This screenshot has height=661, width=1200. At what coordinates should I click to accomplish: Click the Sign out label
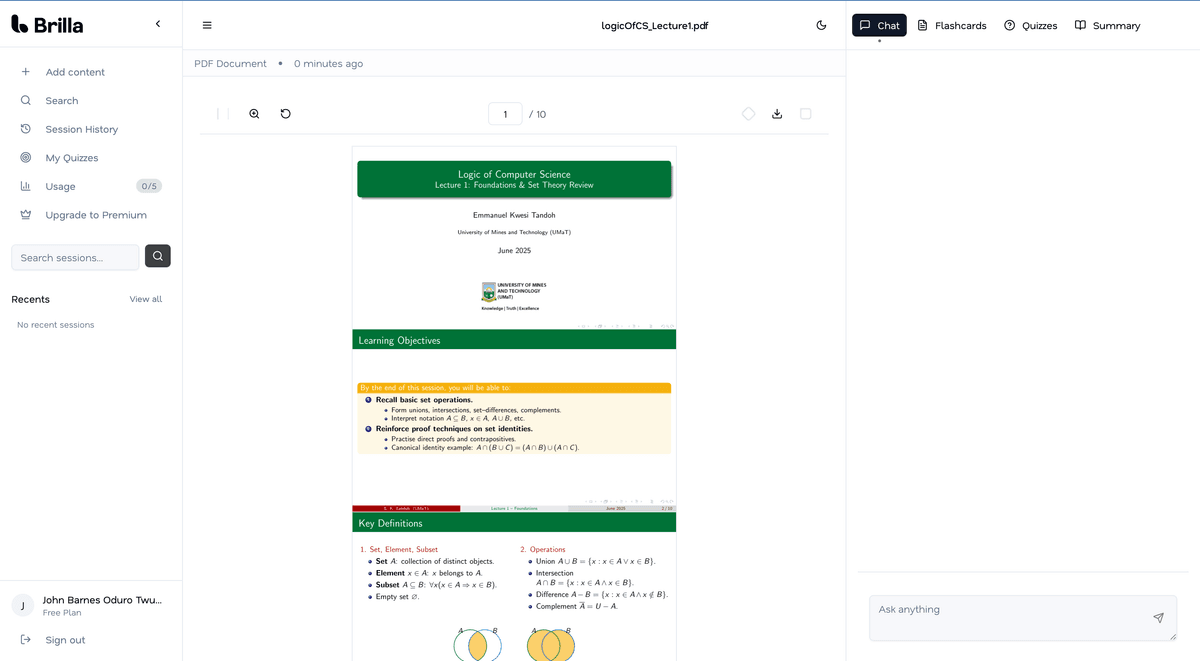65,640
